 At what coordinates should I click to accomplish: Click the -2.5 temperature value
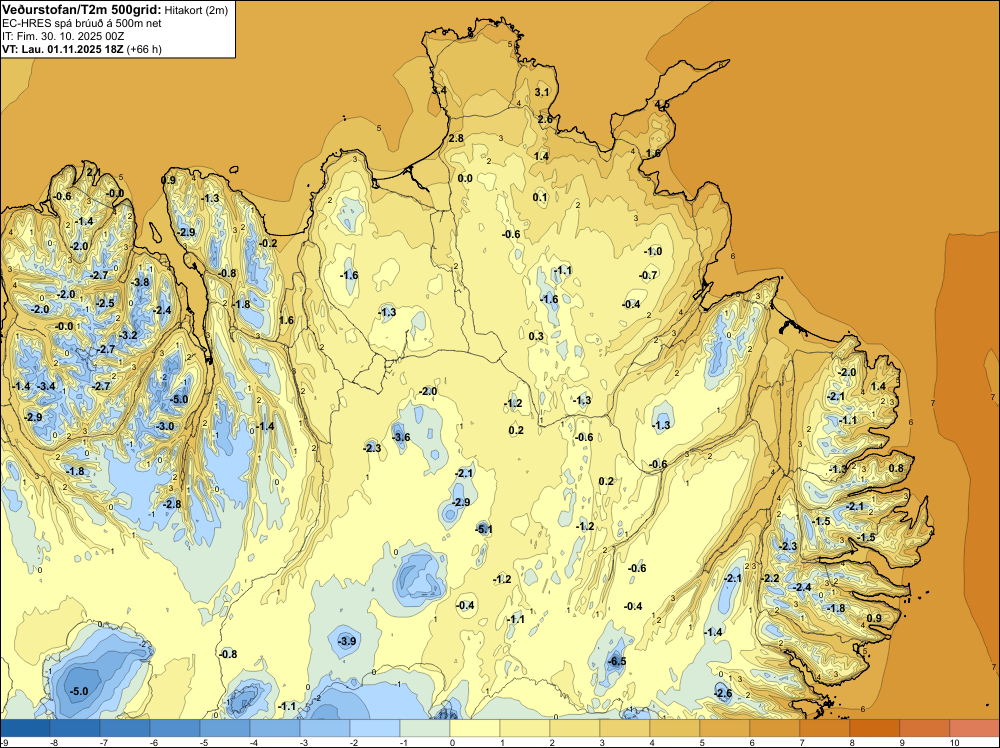pos(105,303)
